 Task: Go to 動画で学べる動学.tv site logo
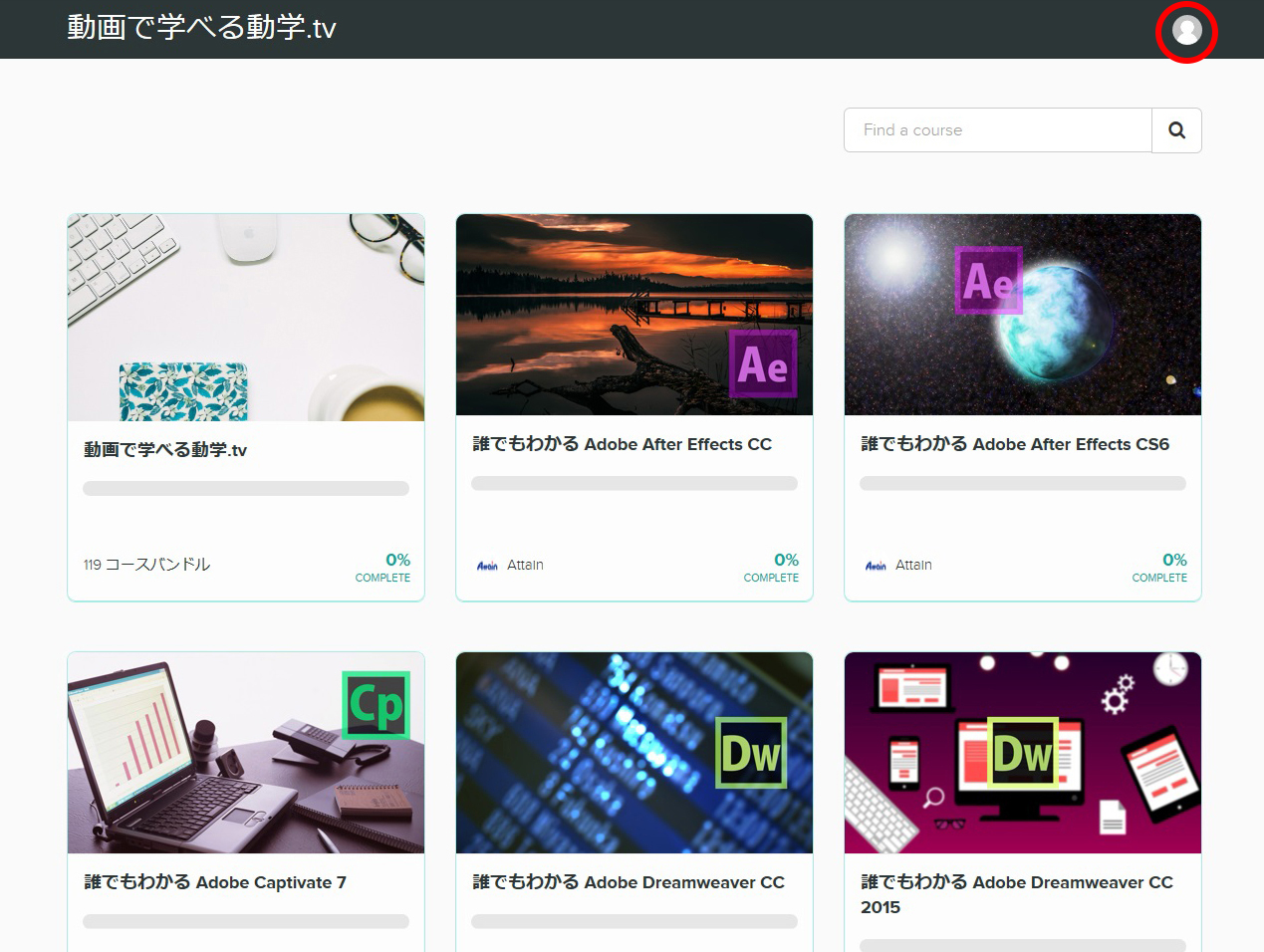[x=201, y=28]
